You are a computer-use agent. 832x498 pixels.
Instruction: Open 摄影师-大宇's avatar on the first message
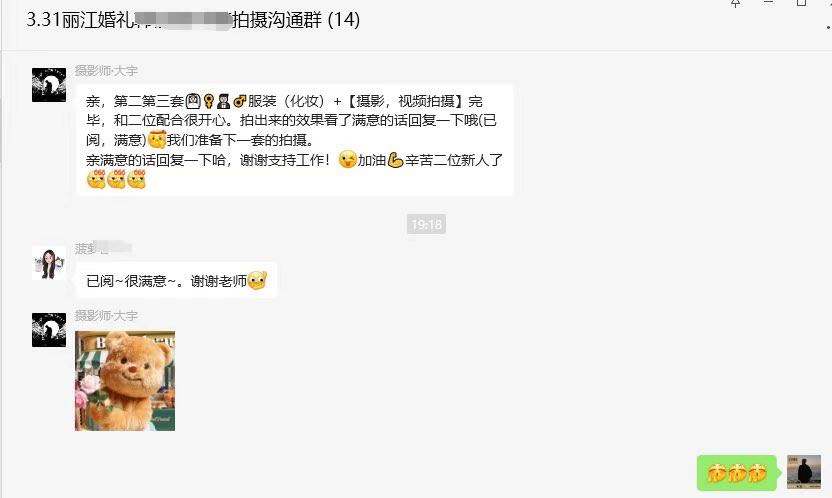[49, 85]
